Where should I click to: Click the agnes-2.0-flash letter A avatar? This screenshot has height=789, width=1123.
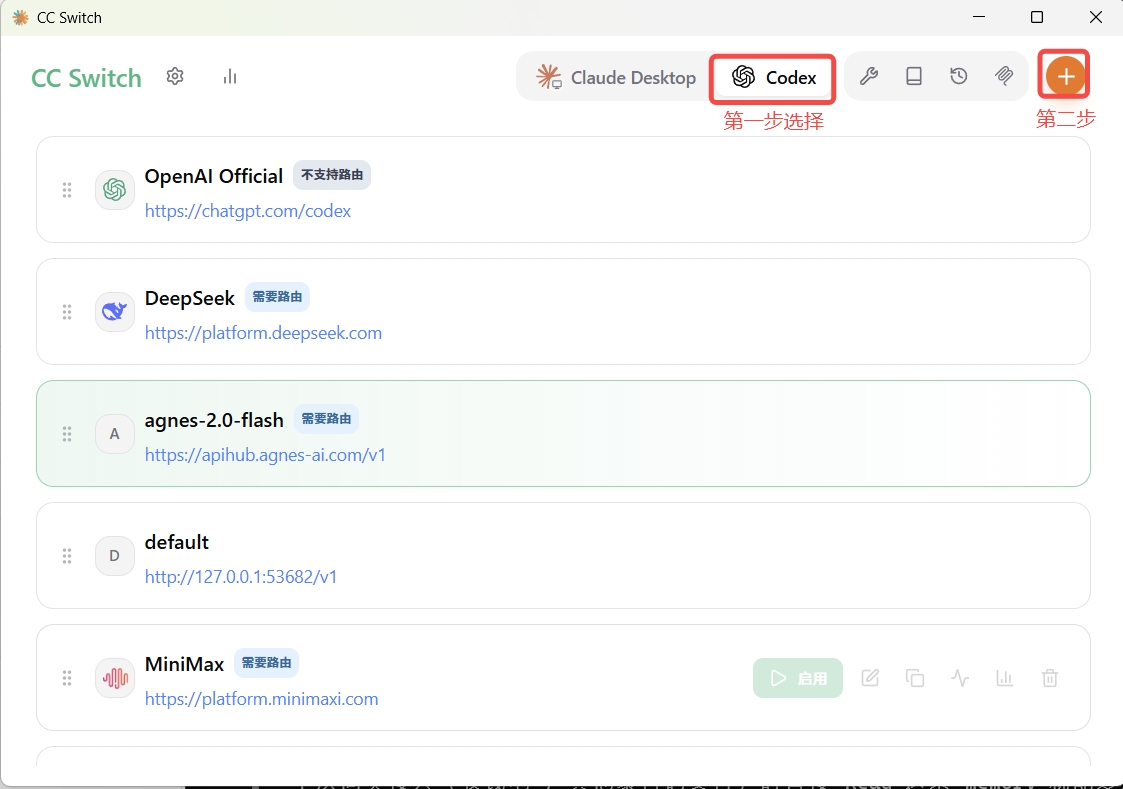tap(115, 434)
